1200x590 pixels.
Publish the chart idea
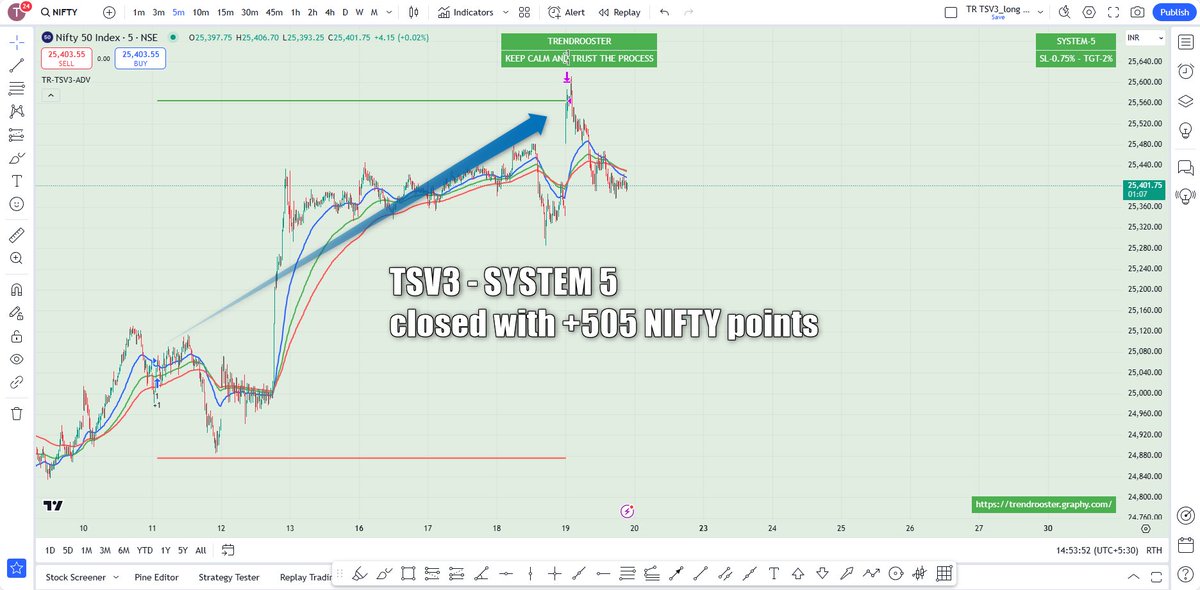click(x=1172, y=12)
